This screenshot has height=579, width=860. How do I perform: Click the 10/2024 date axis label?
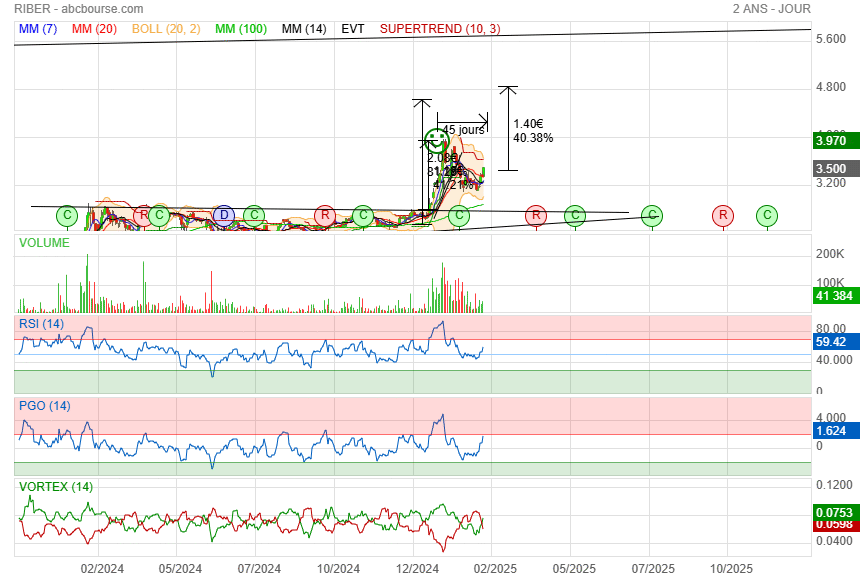pyautogui.click(x=338, y=569)
